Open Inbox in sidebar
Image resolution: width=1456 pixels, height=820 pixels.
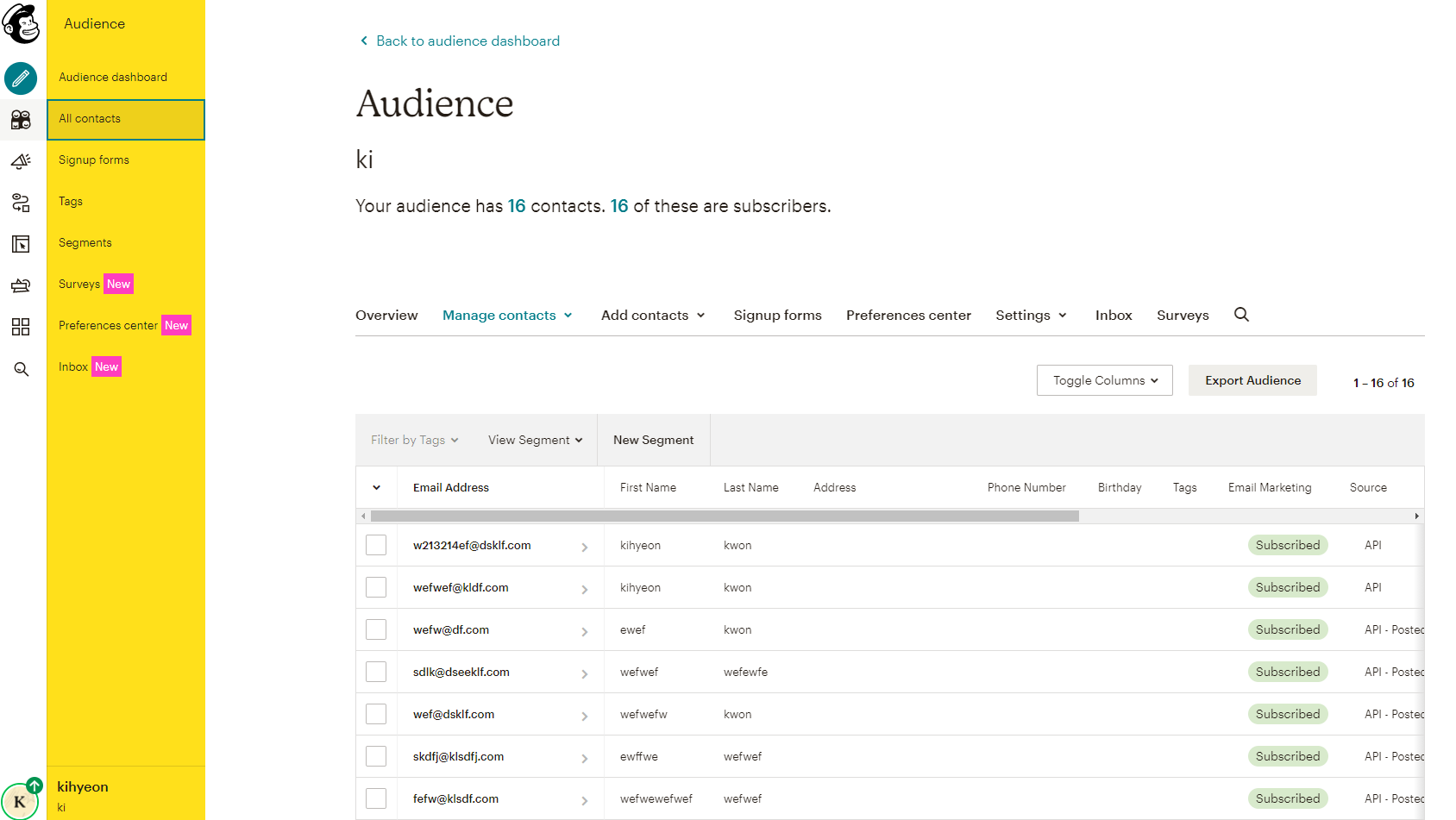coord(126,366)
